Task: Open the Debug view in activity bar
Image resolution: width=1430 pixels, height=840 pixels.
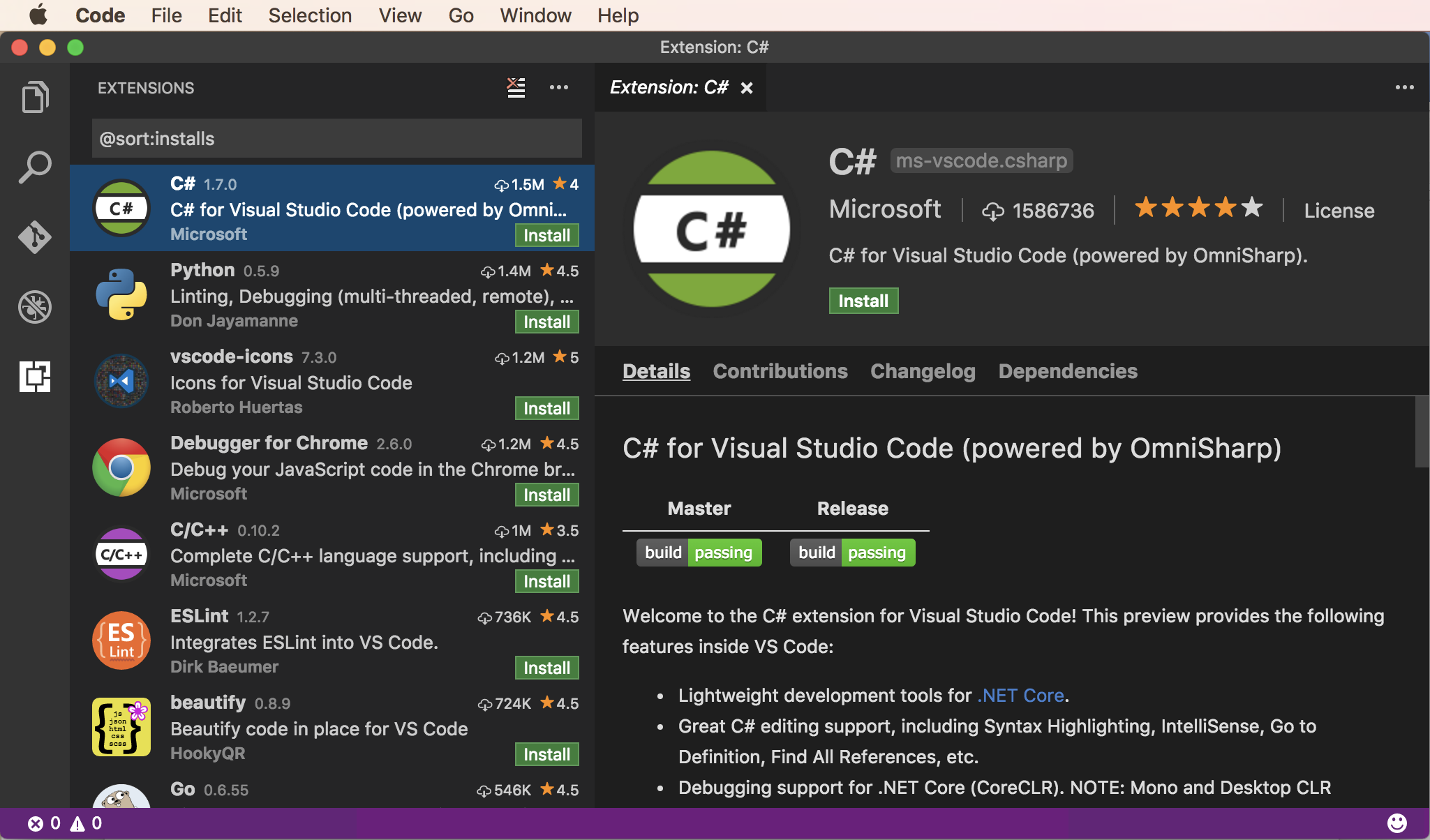Action: pyautogui.click(x=35, y=307)
